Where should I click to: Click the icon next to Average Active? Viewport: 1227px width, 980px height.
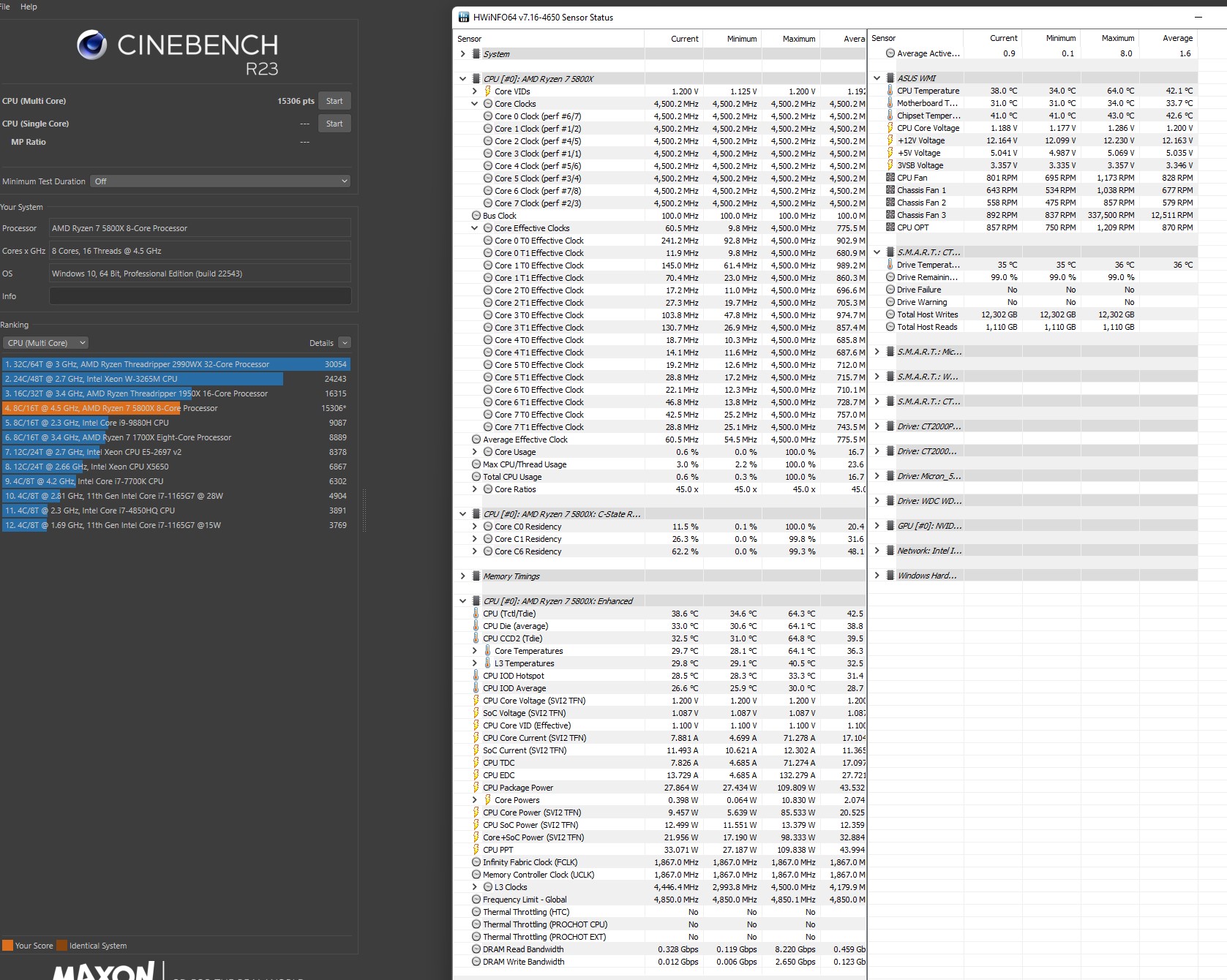(890, 53)
